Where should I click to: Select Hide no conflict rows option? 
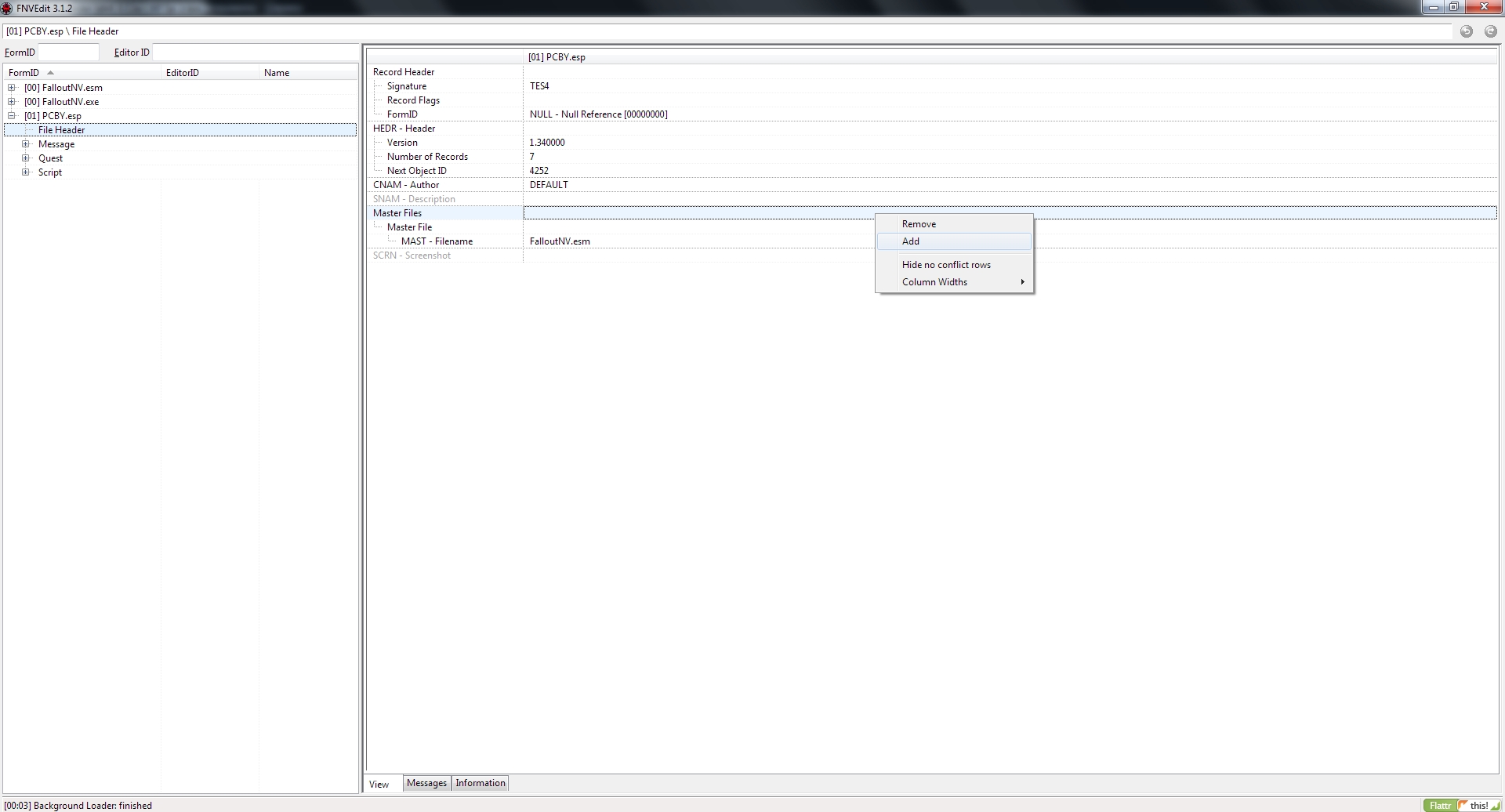pyautogui.click(x=954, y=265)
